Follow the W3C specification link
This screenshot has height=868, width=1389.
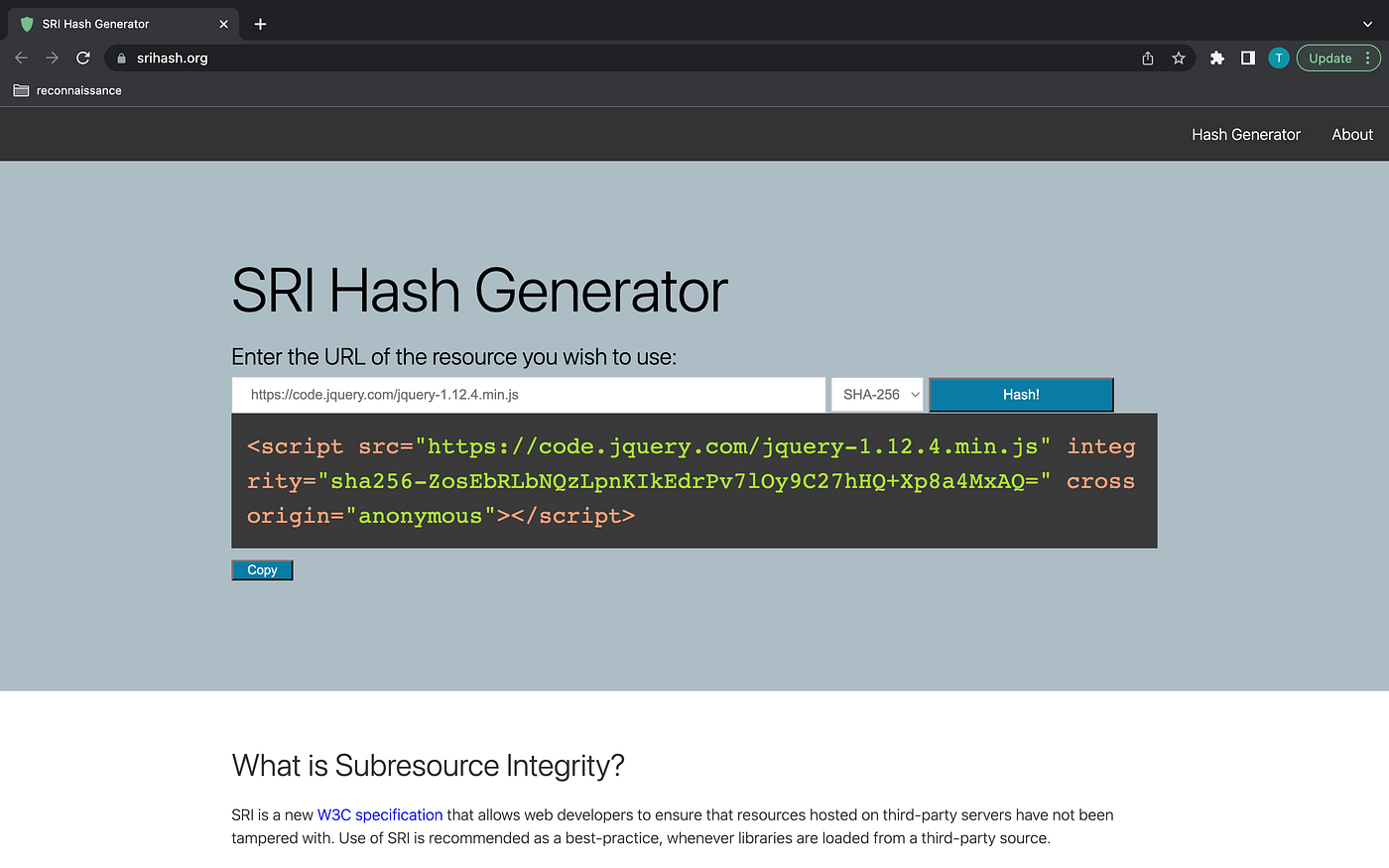tap(380, 815)
